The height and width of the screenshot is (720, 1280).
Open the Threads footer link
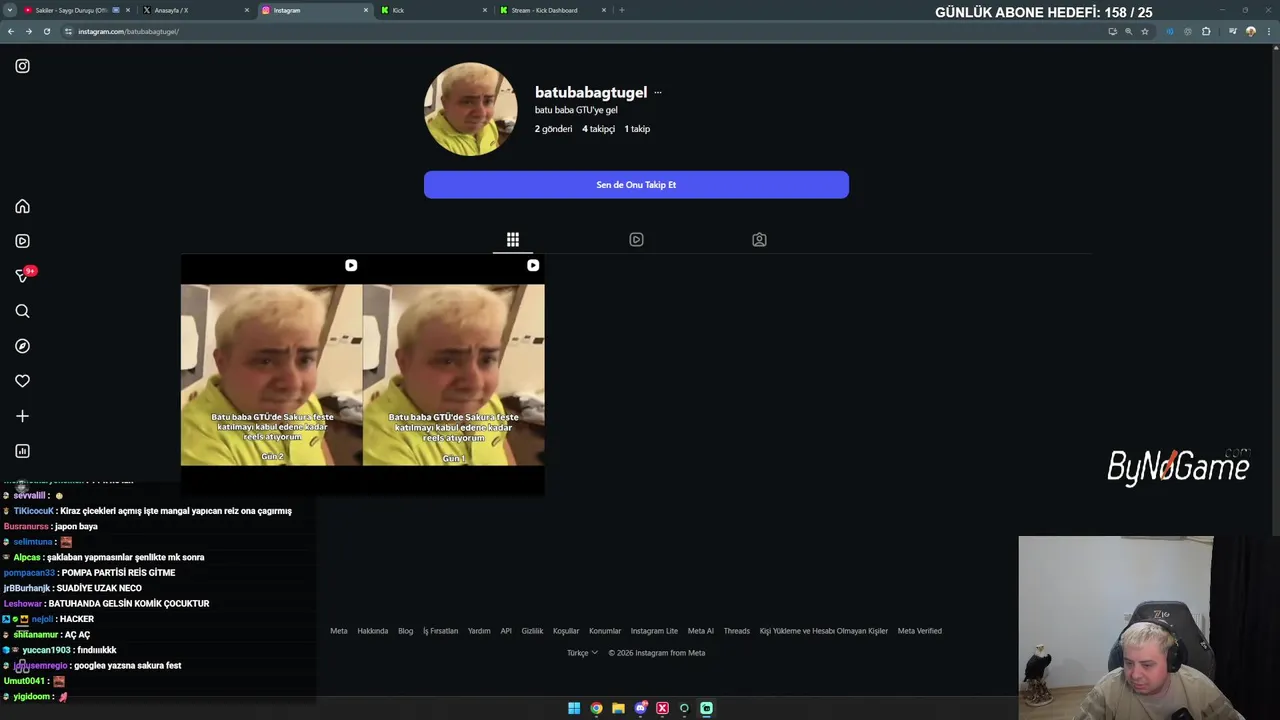click(737, 631)
